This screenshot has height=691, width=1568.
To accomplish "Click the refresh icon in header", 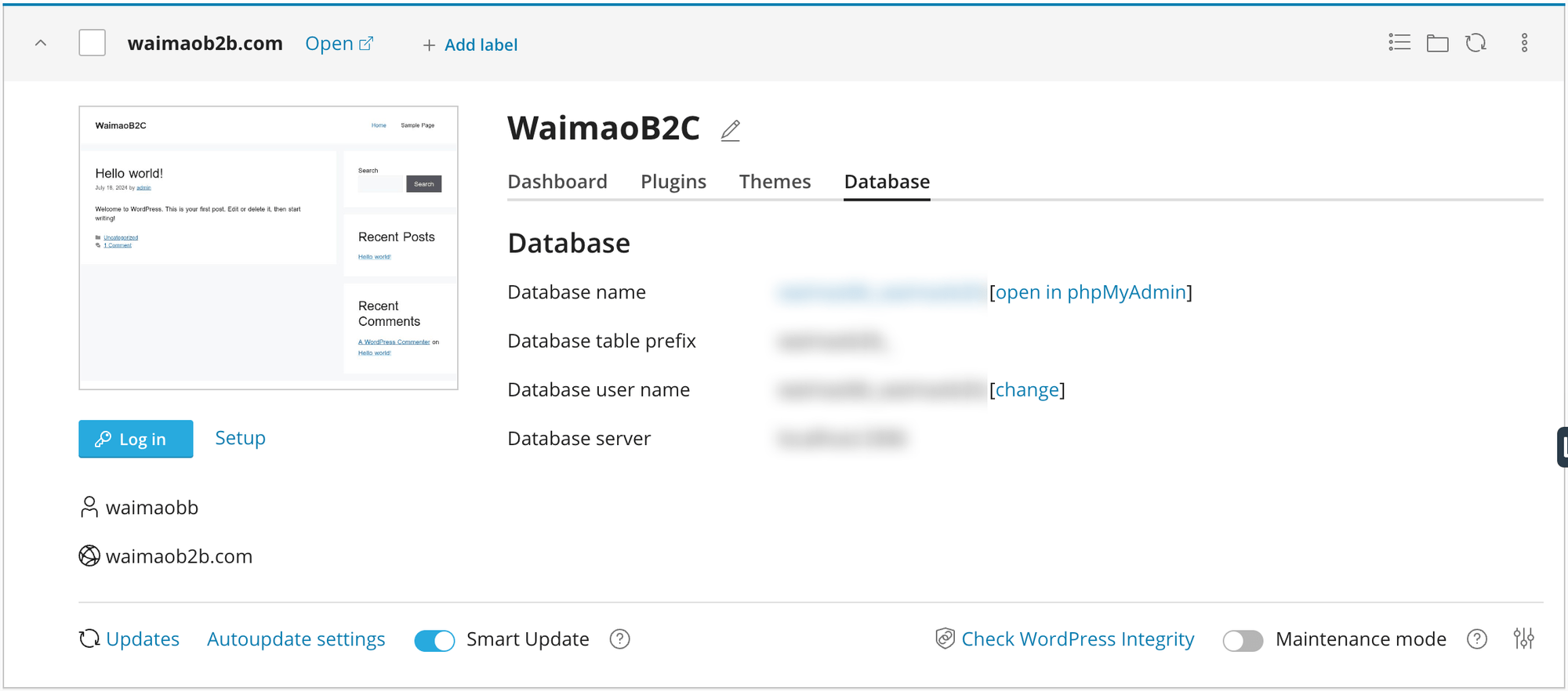I will (1476, 42).
